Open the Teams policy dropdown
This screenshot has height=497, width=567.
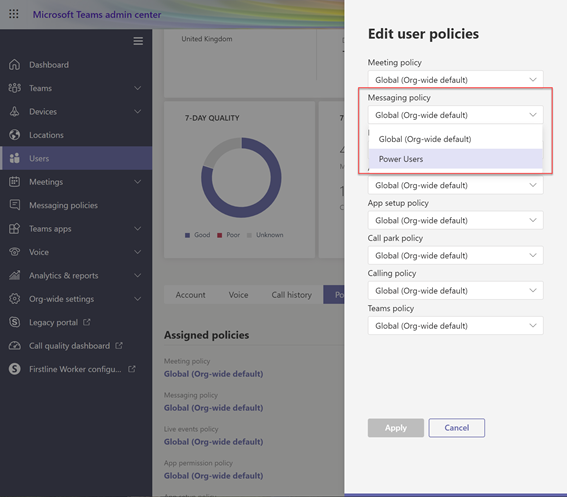tap(455, 326)
